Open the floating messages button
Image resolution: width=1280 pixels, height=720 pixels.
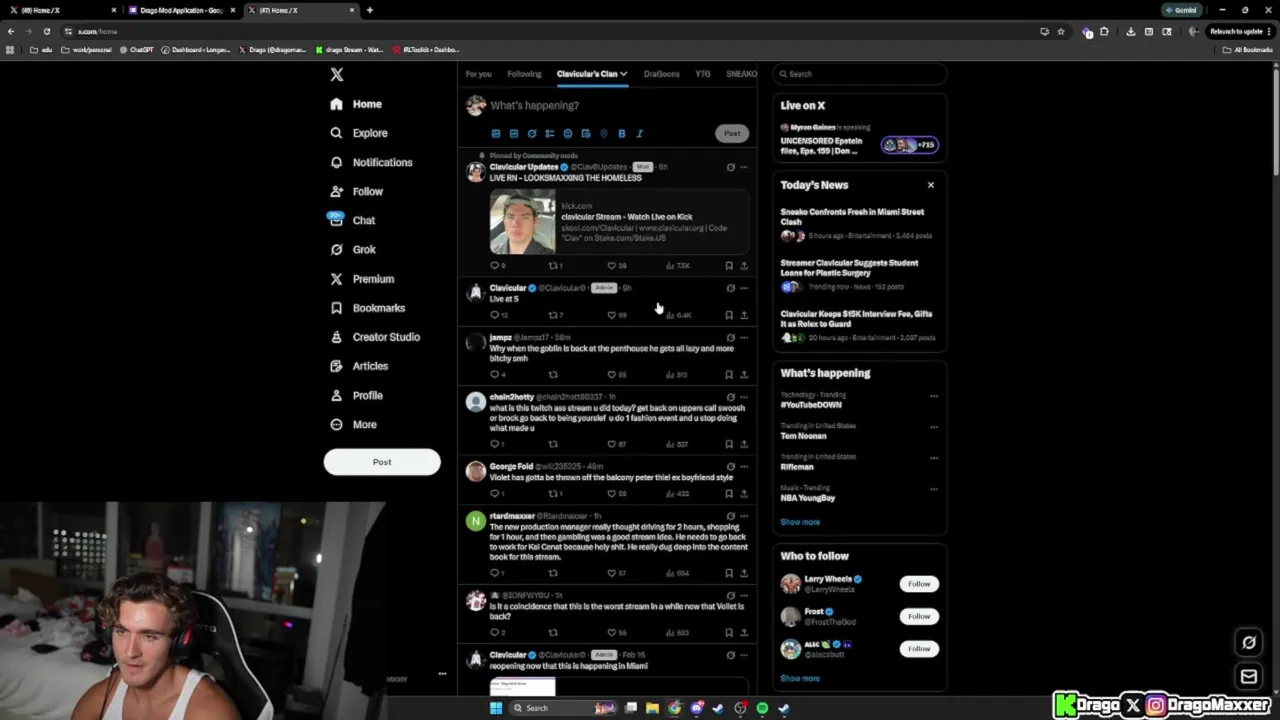point(1248,677)
